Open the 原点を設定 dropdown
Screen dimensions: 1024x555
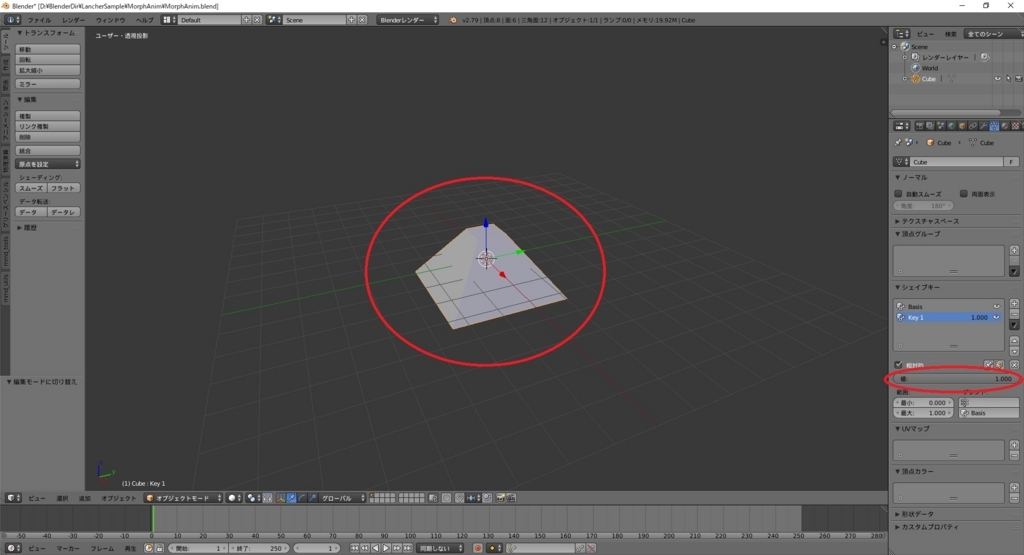[x=48, y=164]
